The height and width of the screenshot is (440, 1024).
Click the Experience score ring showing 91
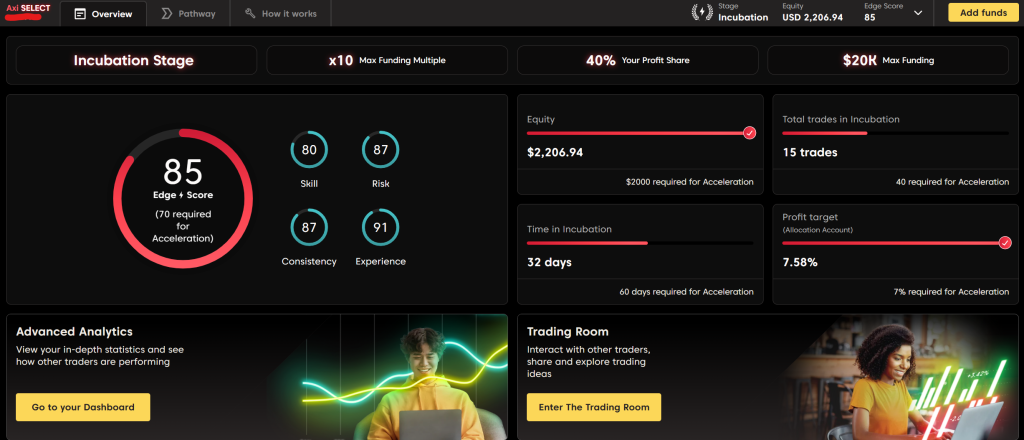pos(380,227)
